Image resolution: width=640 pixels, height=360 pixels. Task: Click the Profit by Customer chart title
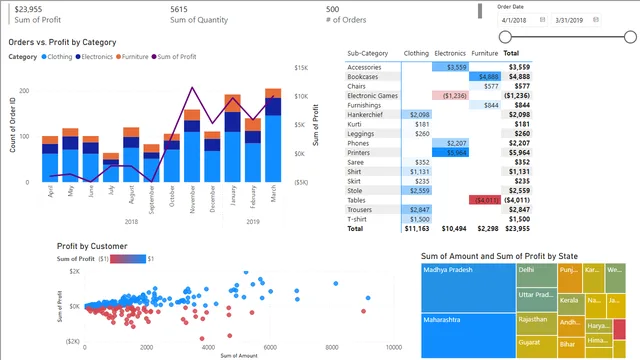(92, 246)
